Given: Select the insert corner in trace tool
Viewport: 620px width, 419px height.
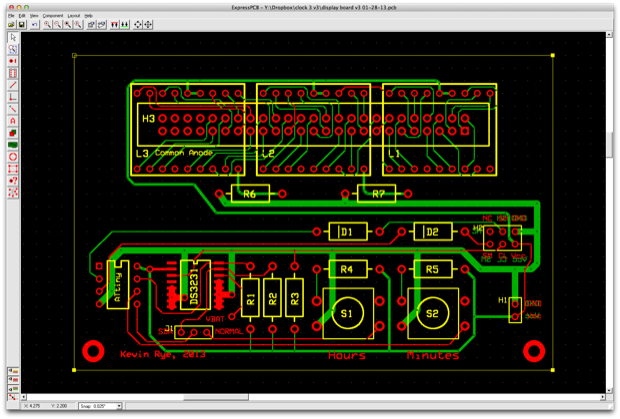Looking at the screenshot, I should point(13,97).
